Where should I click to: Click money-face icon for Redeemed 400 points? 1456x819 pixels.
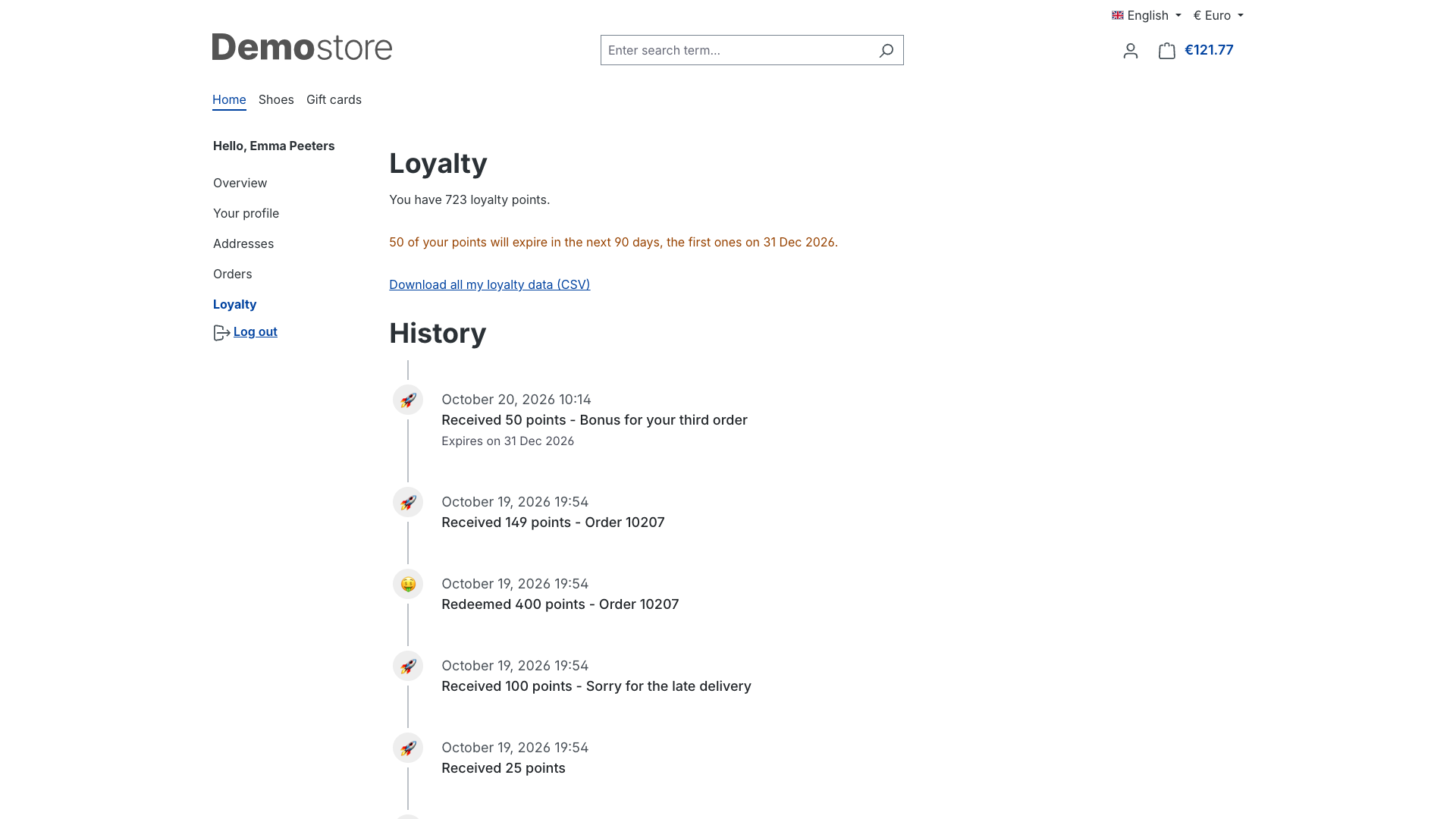click(408, 584)
